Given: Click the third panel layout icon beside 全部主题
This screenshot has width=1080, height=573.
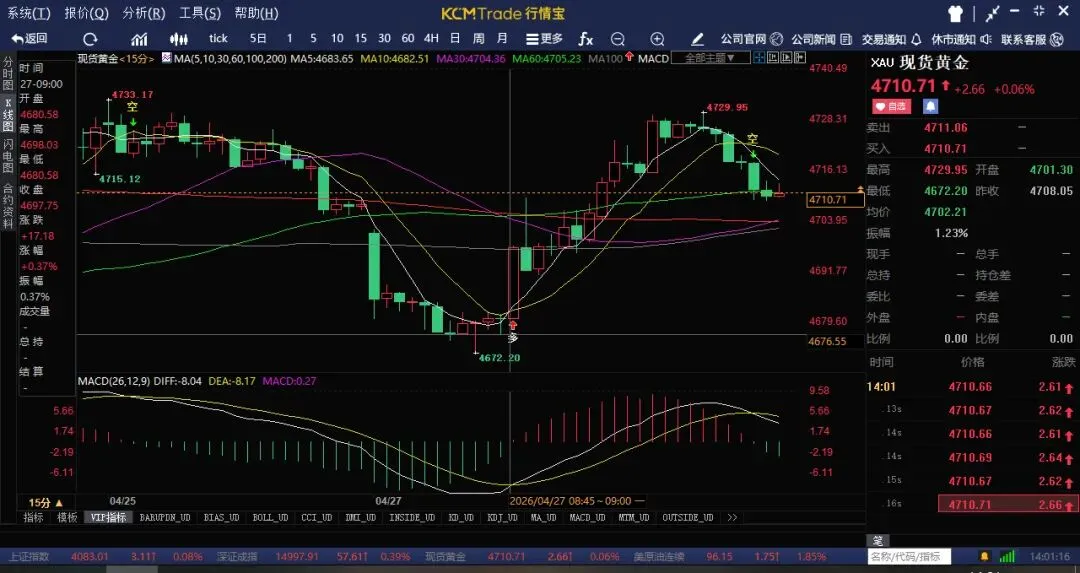Looking at the screenshot, I should (x=785, y=59).
